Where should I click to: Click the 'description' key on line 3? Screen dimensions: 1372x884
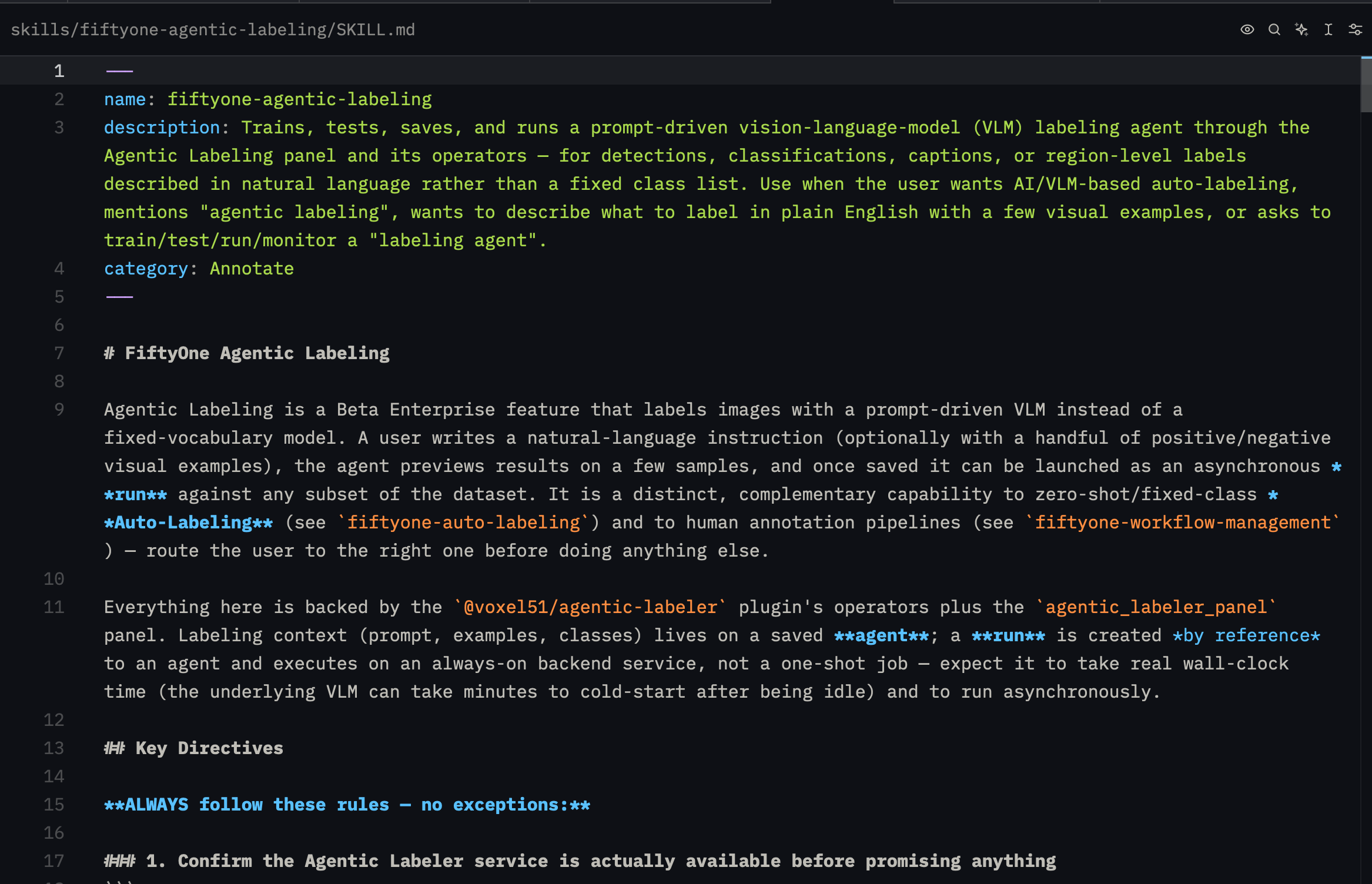coord(162,128)
